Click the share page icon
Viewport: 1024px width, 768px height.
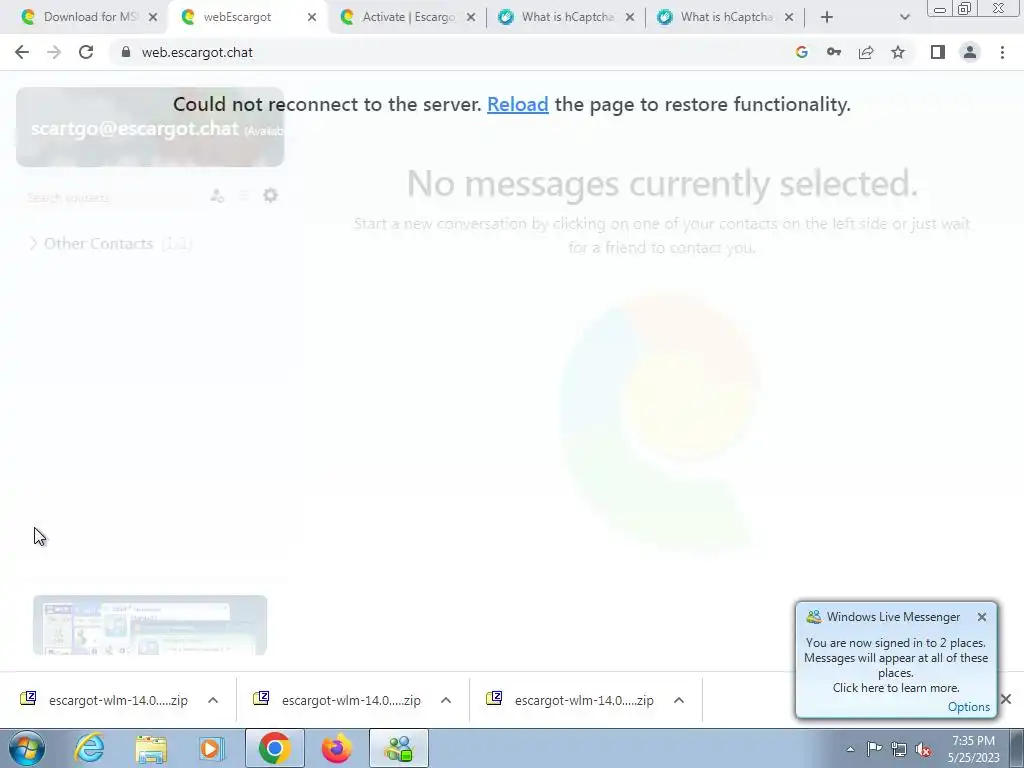866,52
